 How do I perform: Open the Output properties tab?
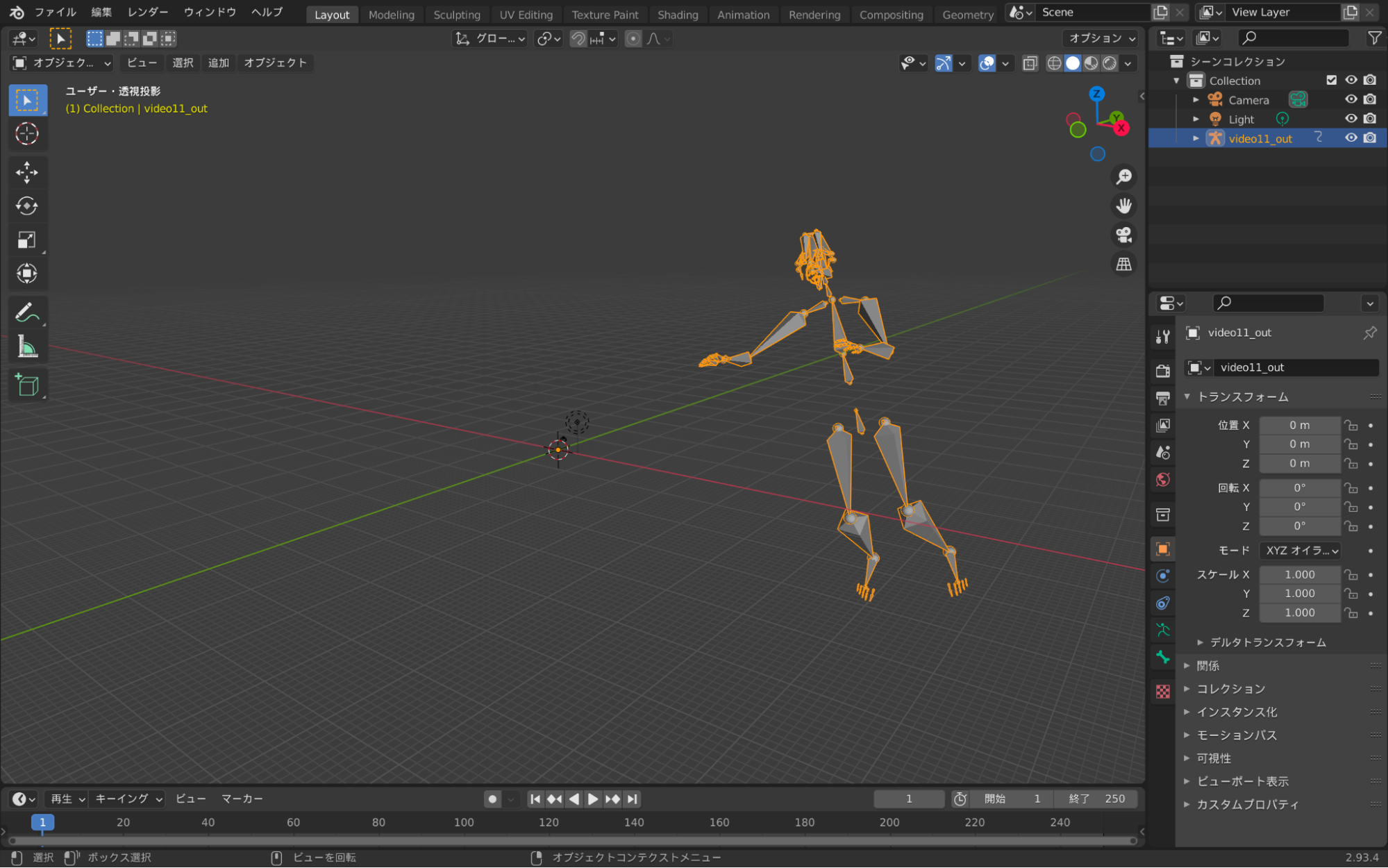pos(1163,398)
